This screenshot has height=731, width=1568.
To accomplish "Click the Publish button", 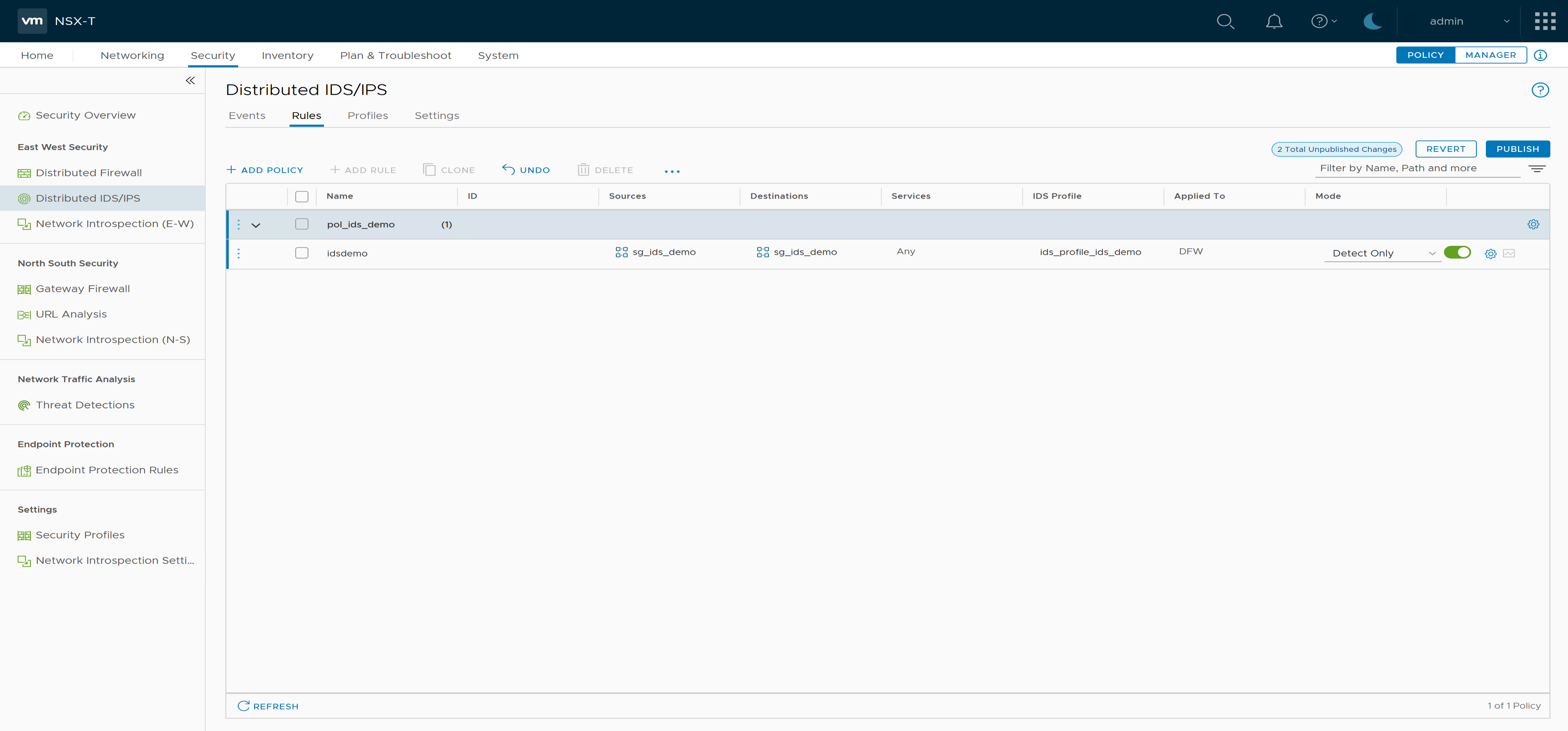I will tap(1517, 149).
